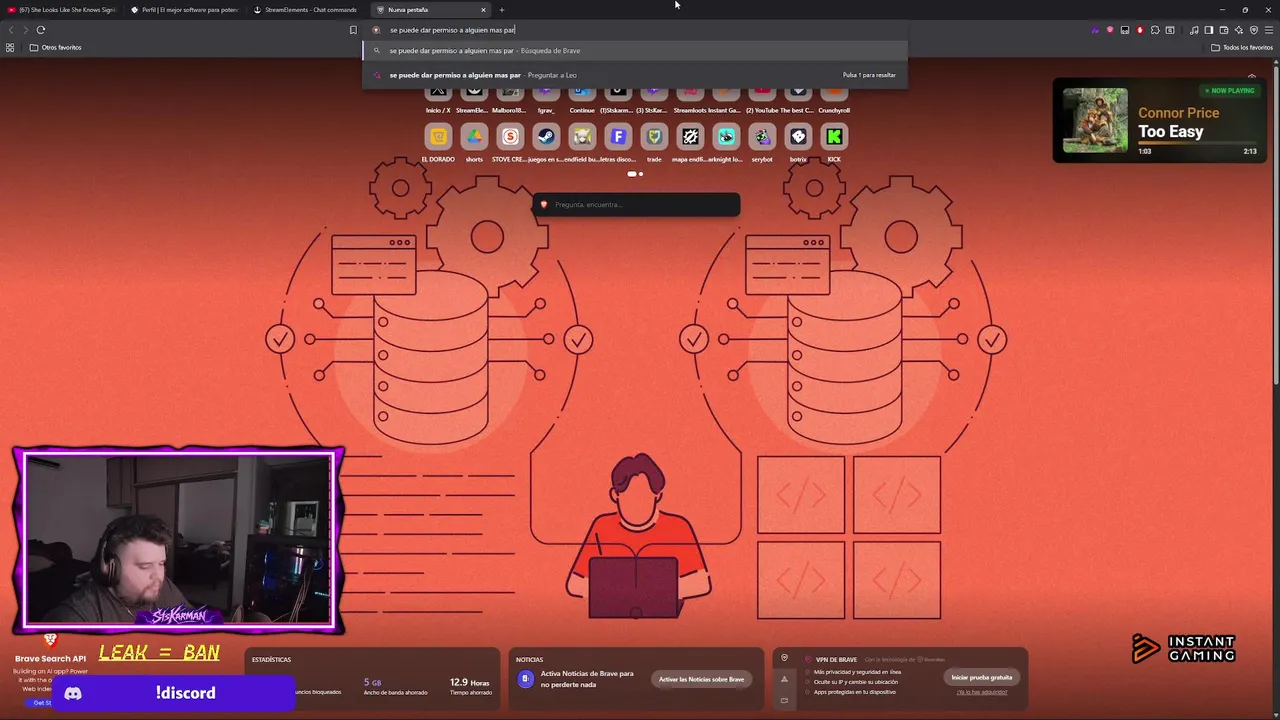Close the Nueva pestaña tab

[x=483, y=10]
